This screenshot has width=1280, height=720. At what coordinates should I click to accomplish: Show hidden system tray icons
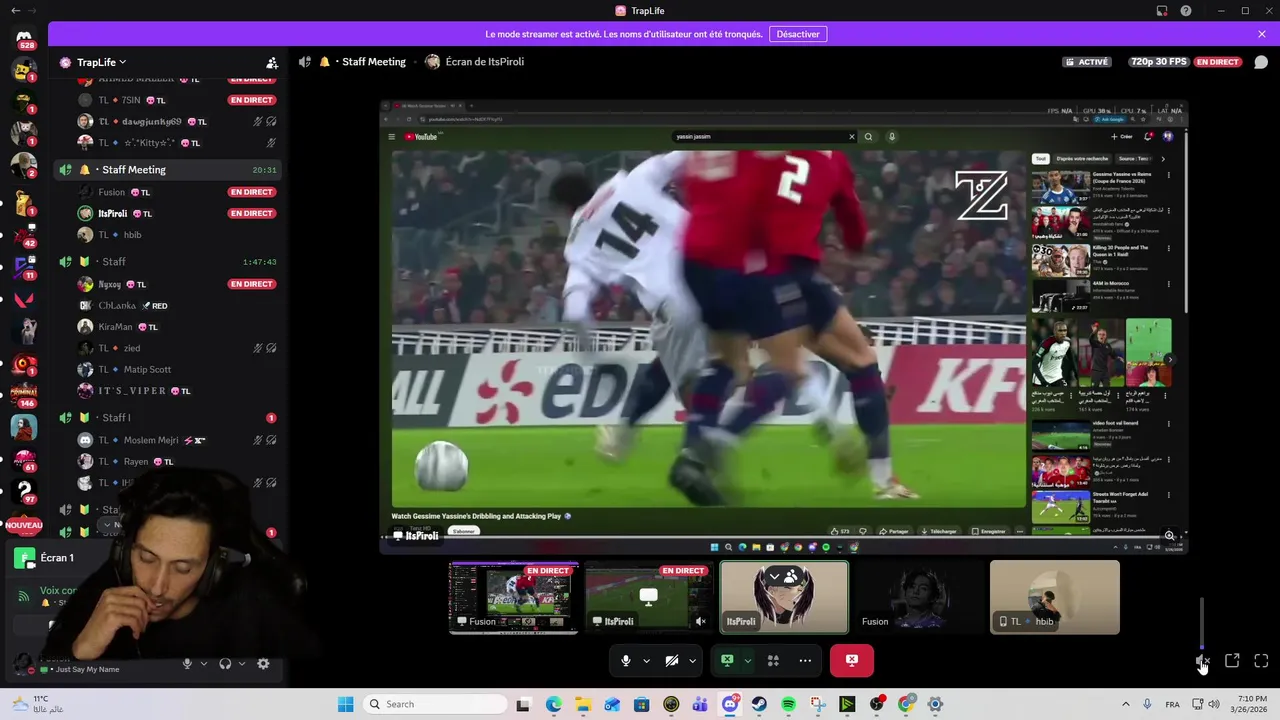pyautogui.click(x=1125, y=704)
